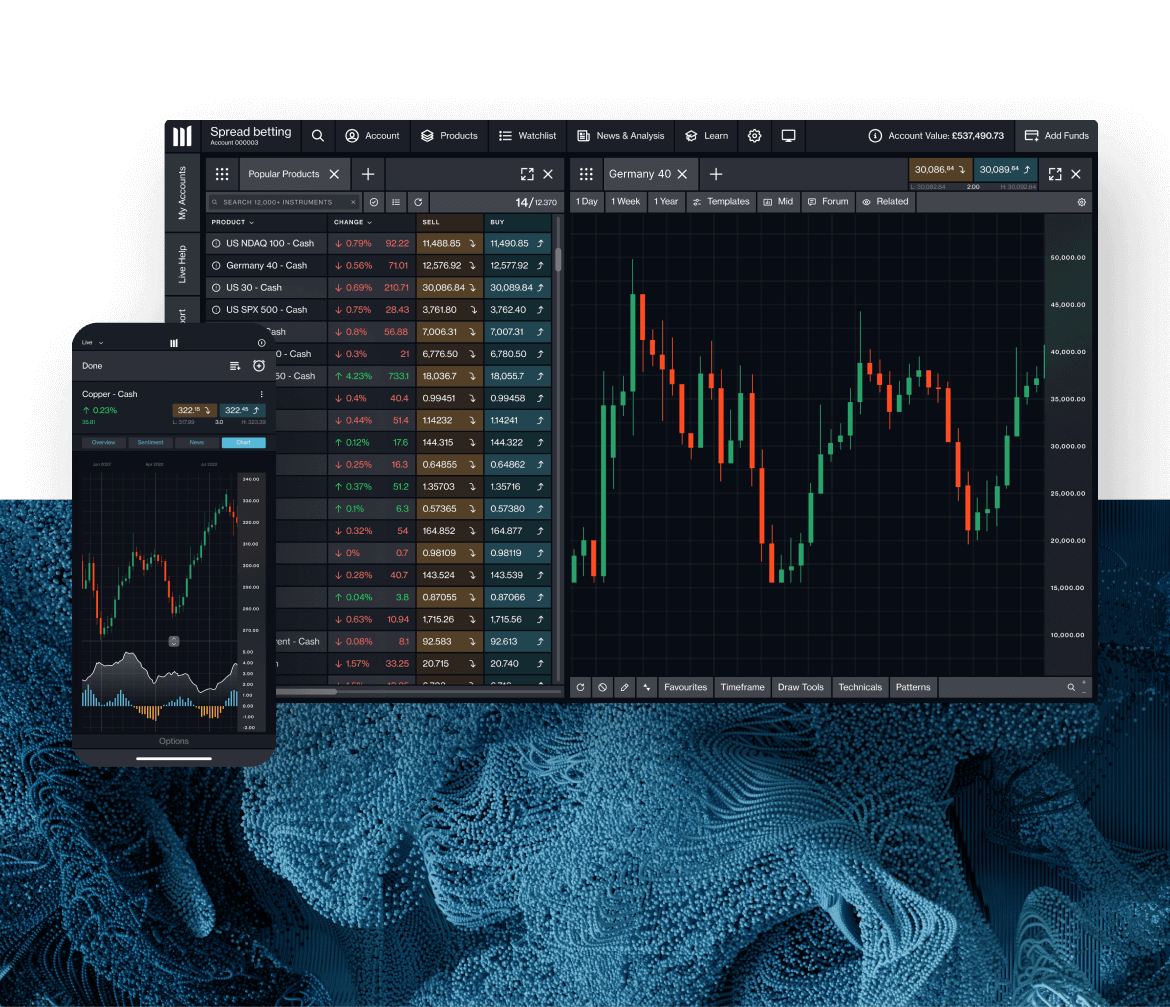Add a new tab in product list panel

368,174
